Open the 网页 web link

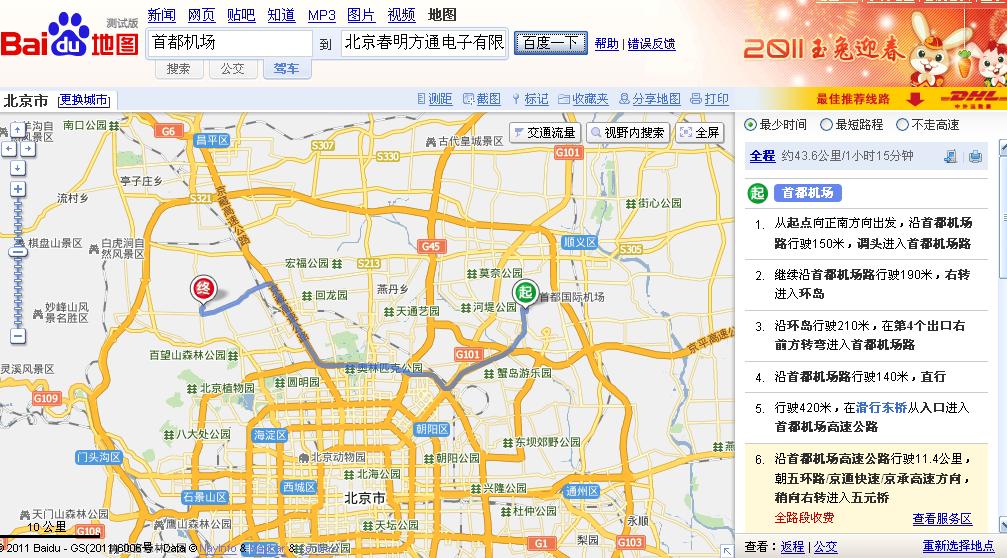(201, 15)
